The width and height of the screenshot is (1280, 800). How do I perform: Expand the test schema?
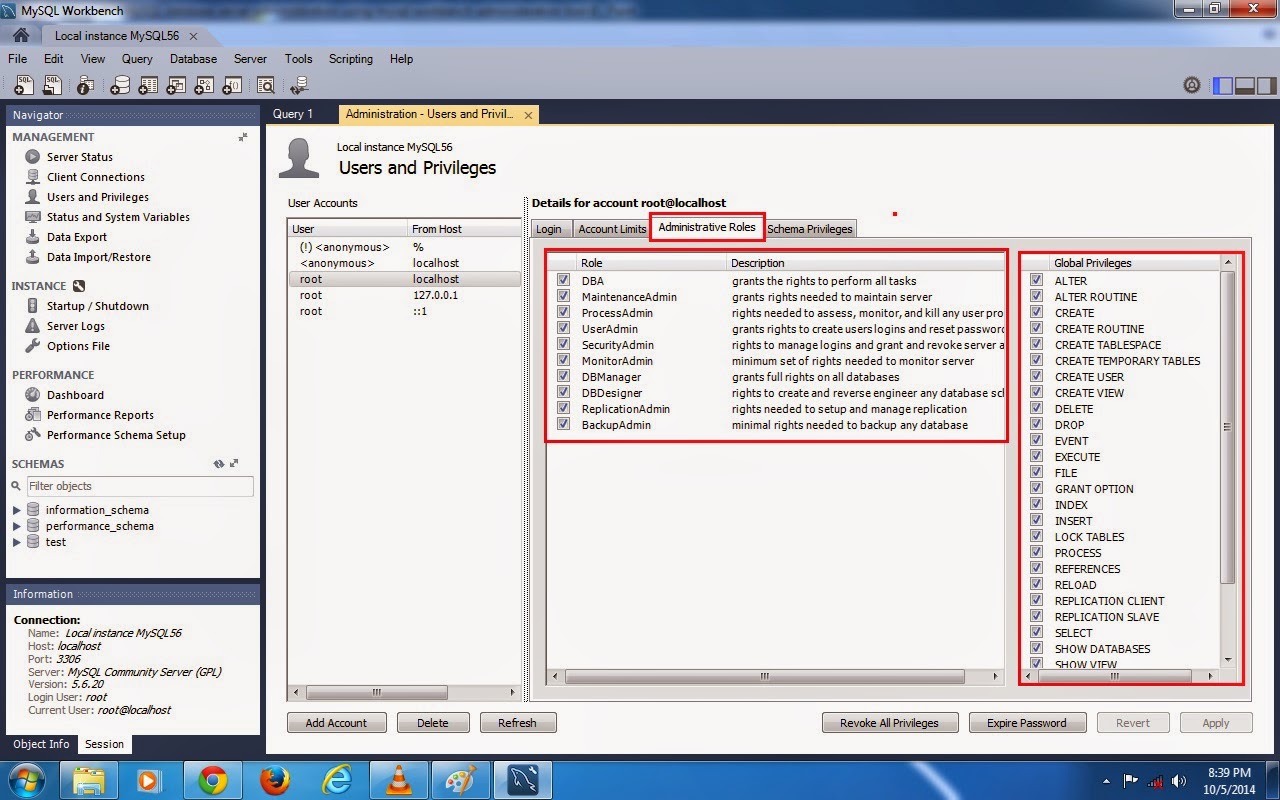pos(17,542)
